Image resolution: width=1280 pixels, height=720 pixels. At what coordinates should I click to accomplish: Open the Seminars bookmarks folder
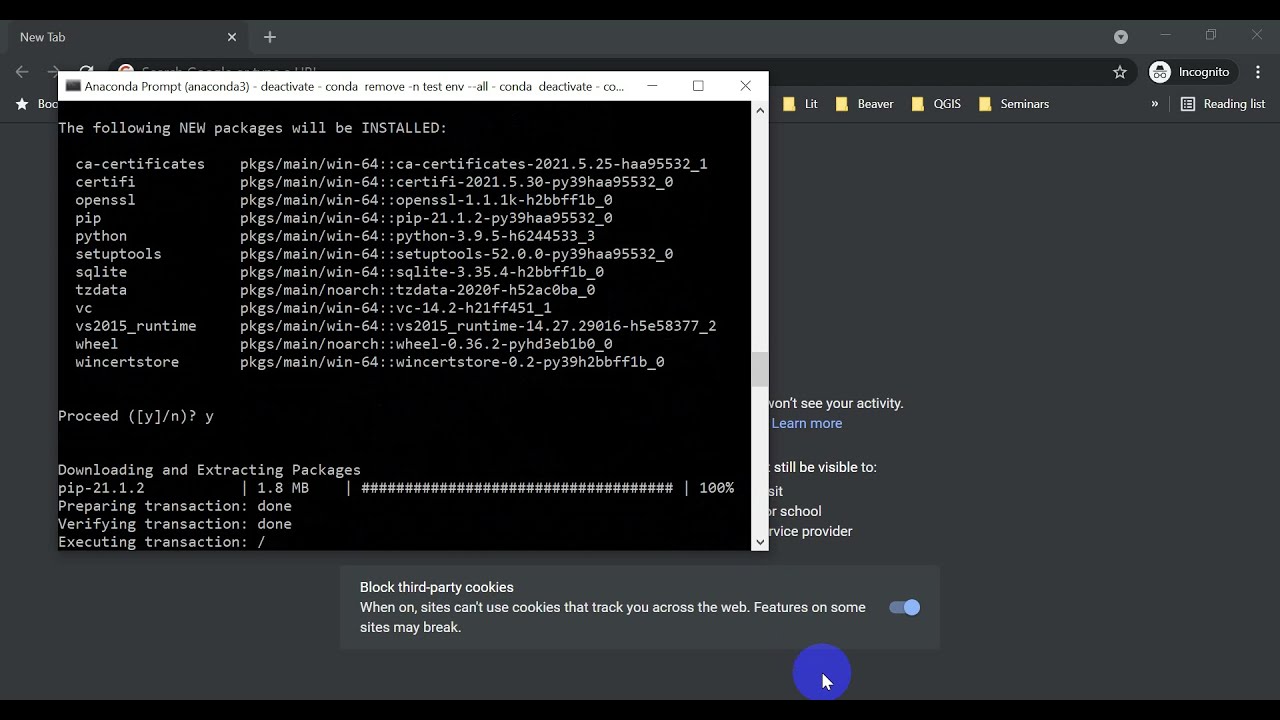point(1014,104)
